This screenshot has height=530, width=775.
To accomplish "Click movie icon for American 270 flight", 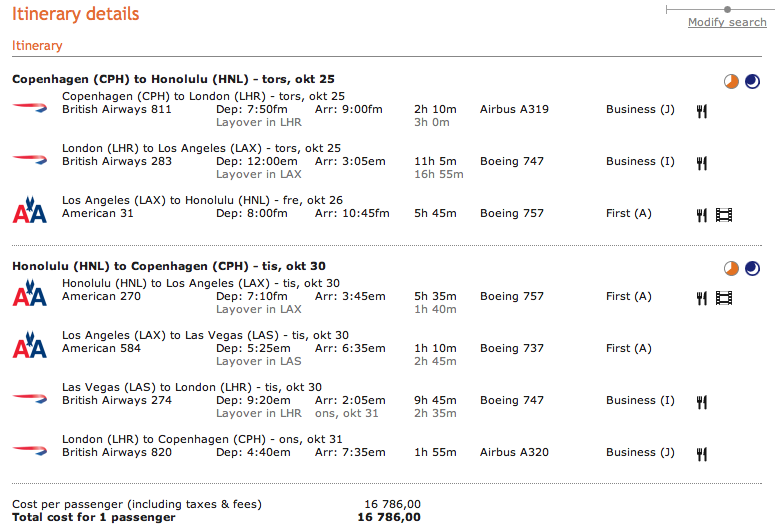I will pos(724,298).
